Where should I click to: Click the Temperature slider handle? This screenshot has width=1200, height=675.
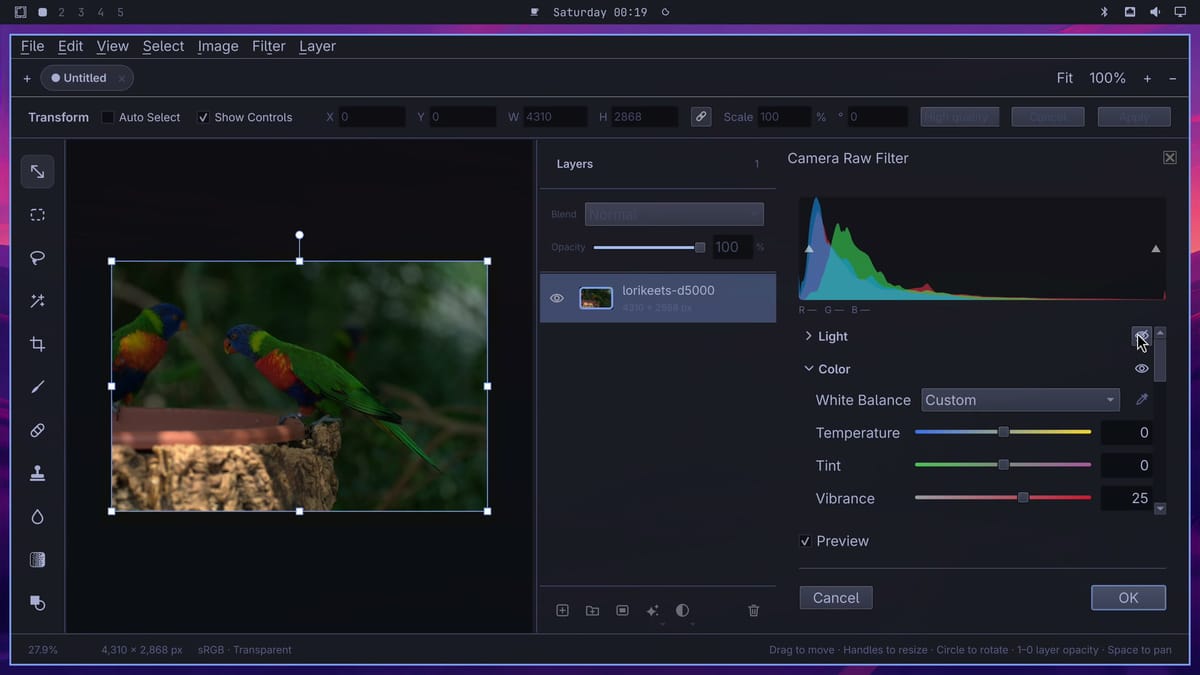point(1003,432)
